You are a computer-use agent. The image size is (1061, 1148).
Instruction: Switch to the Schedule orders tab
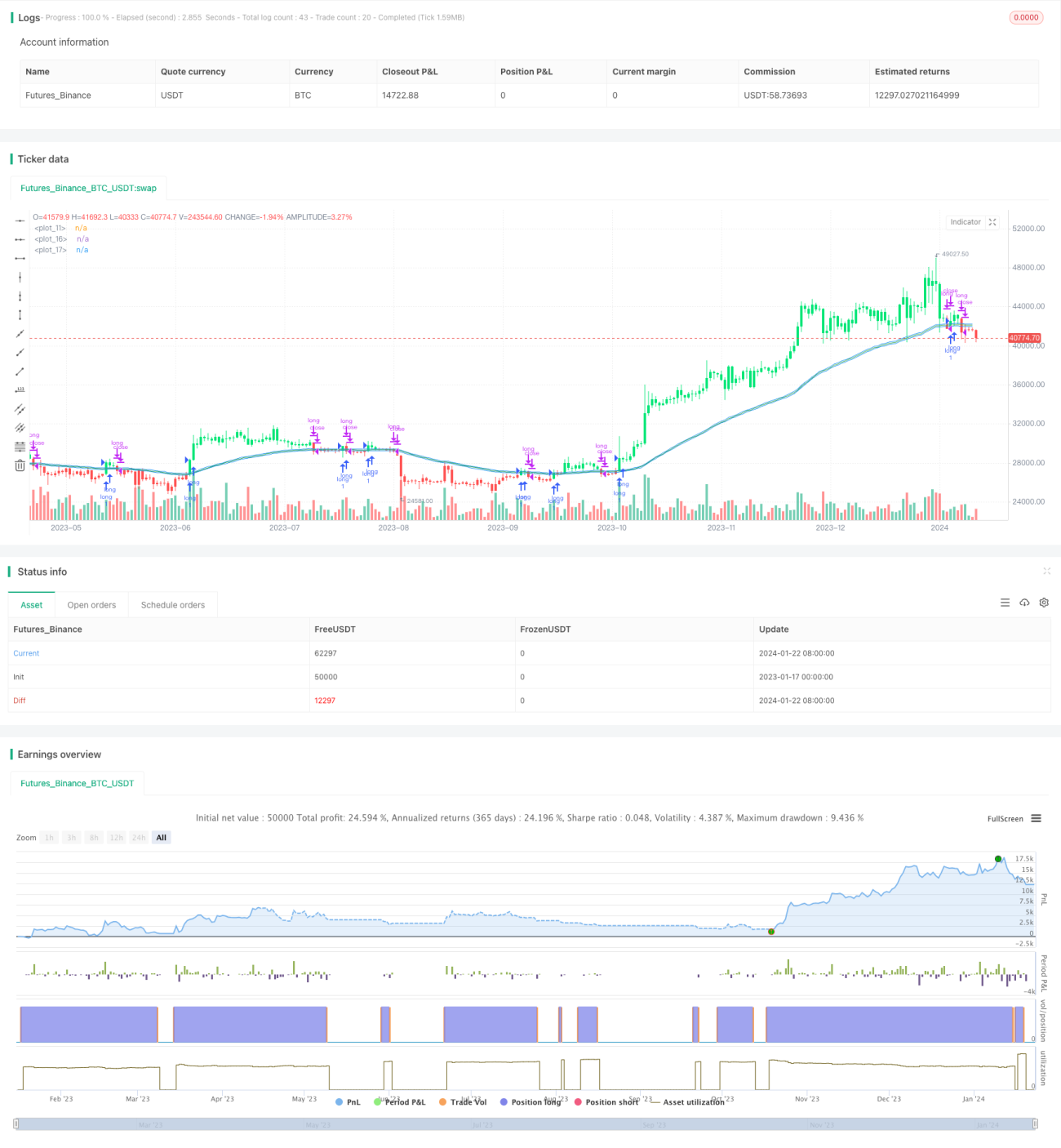coord(173,605)
